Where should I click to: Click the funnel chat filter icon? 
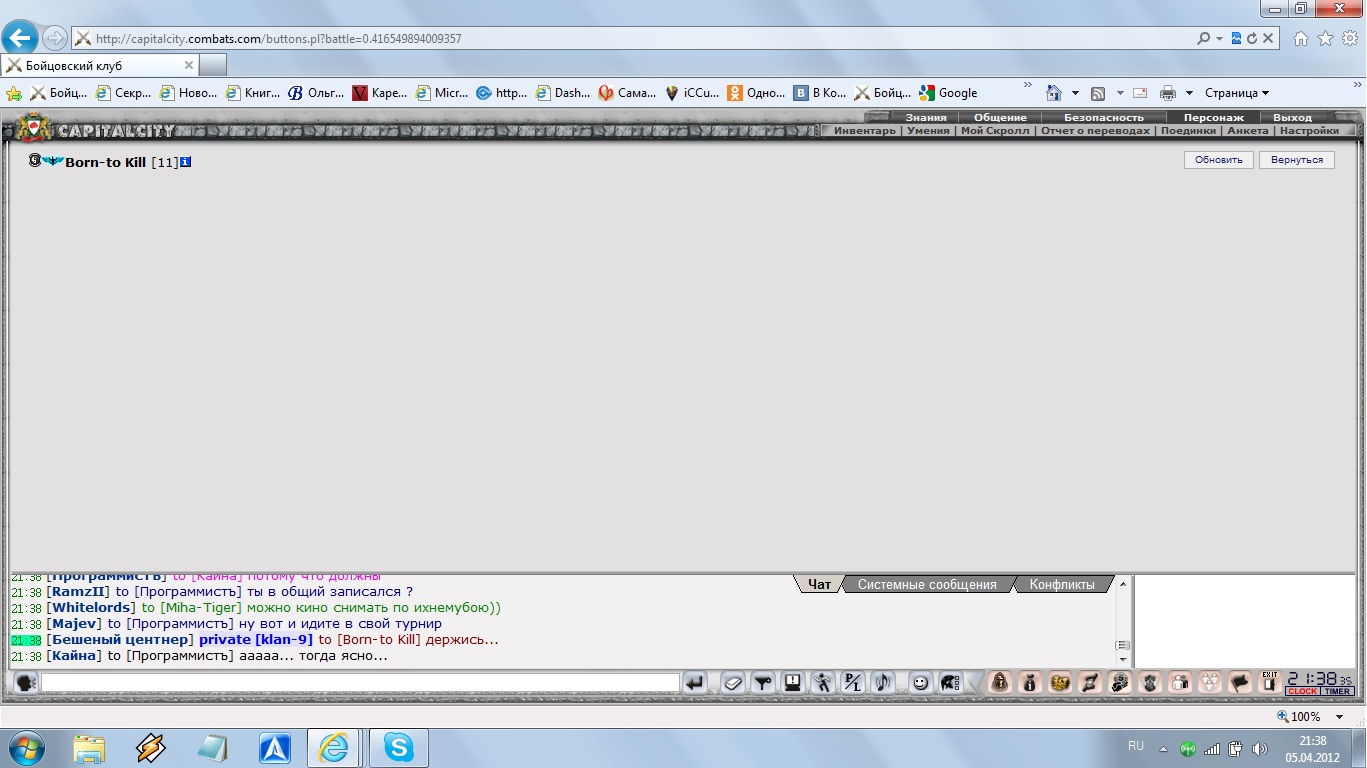[x=763, y=683]
